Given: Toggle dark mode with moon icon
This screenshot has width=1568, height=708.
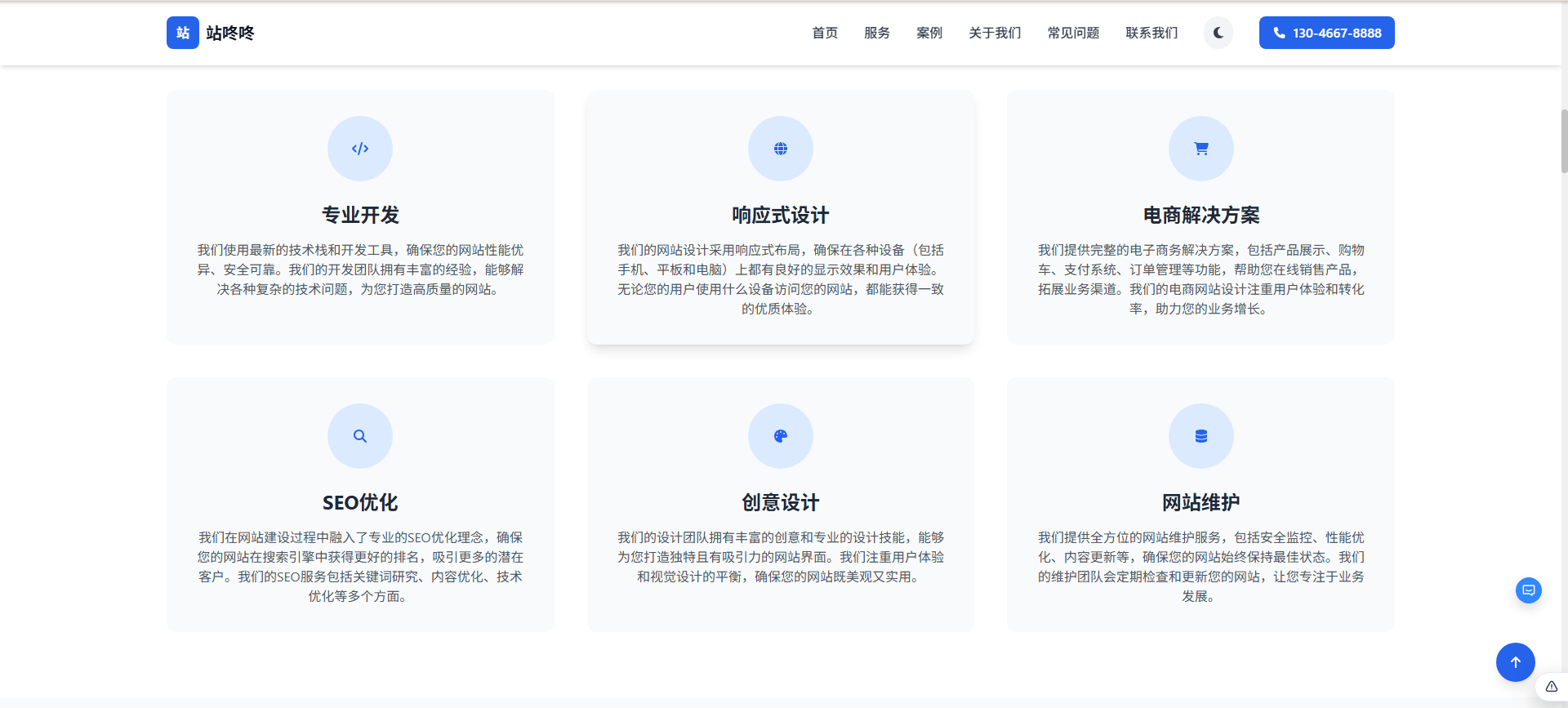Looking at the screenshot, I should point(1218,33).
